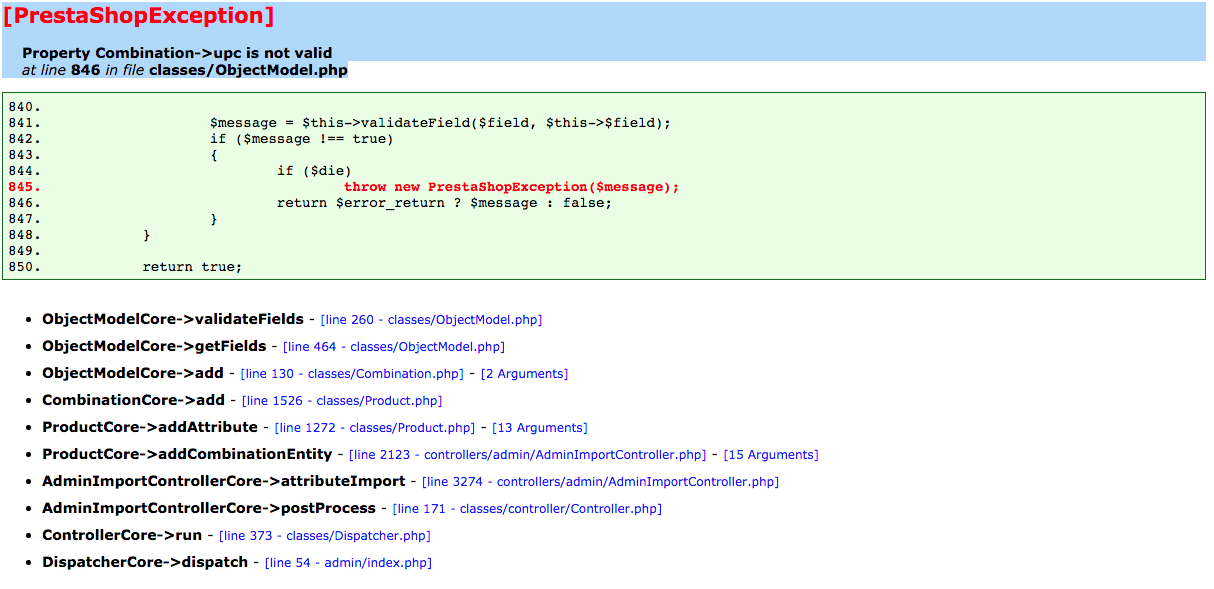Open the line 2123 AdminImportController.php link
This screenshot has height=589, width=1214.
tap(528, 455)
